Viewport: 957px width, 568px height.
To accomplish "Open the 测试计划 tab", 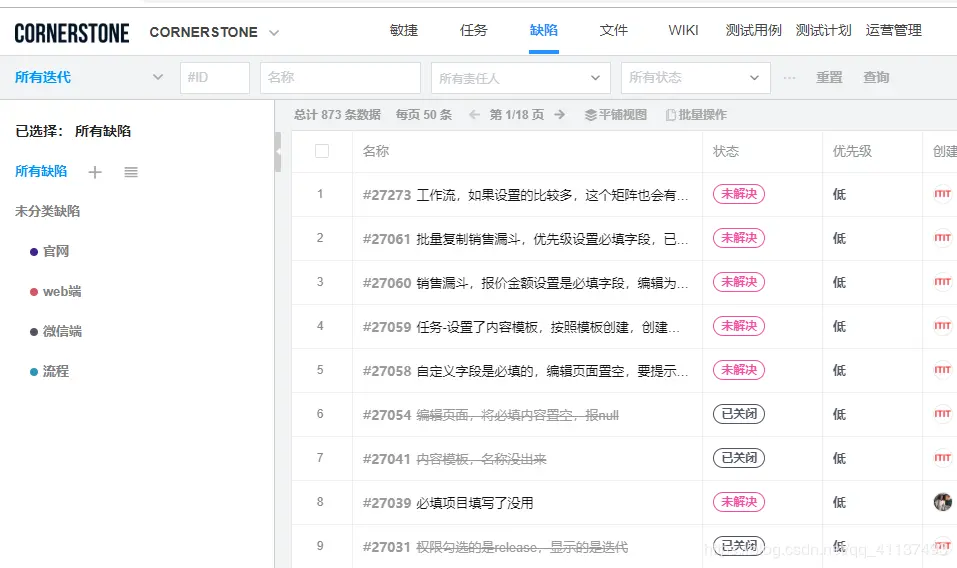I will pos(823,31).
